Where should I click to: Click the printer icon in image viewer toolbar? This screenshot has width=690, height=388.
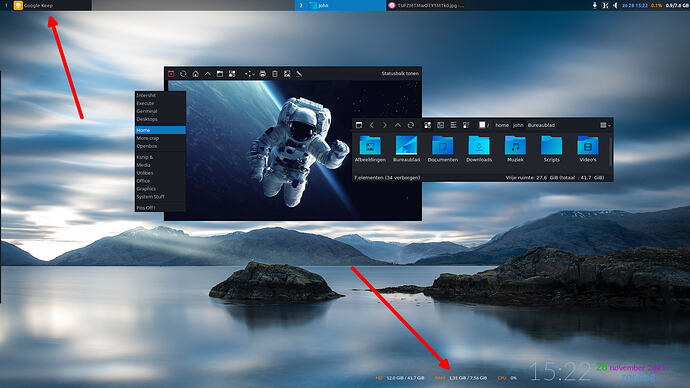pos(263,74)
